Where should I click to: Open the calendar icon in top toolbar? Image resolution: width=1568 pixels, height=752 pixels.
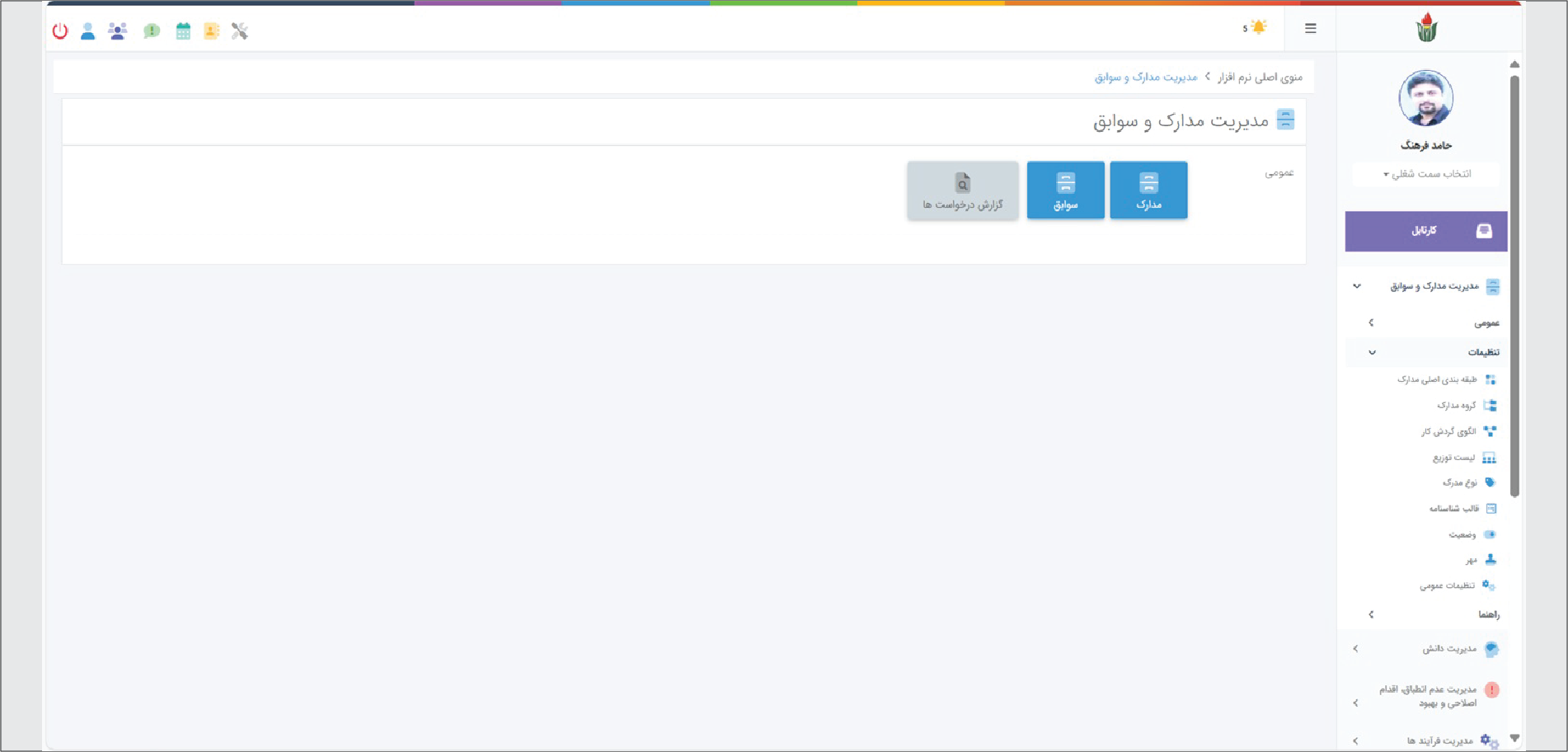183,31
